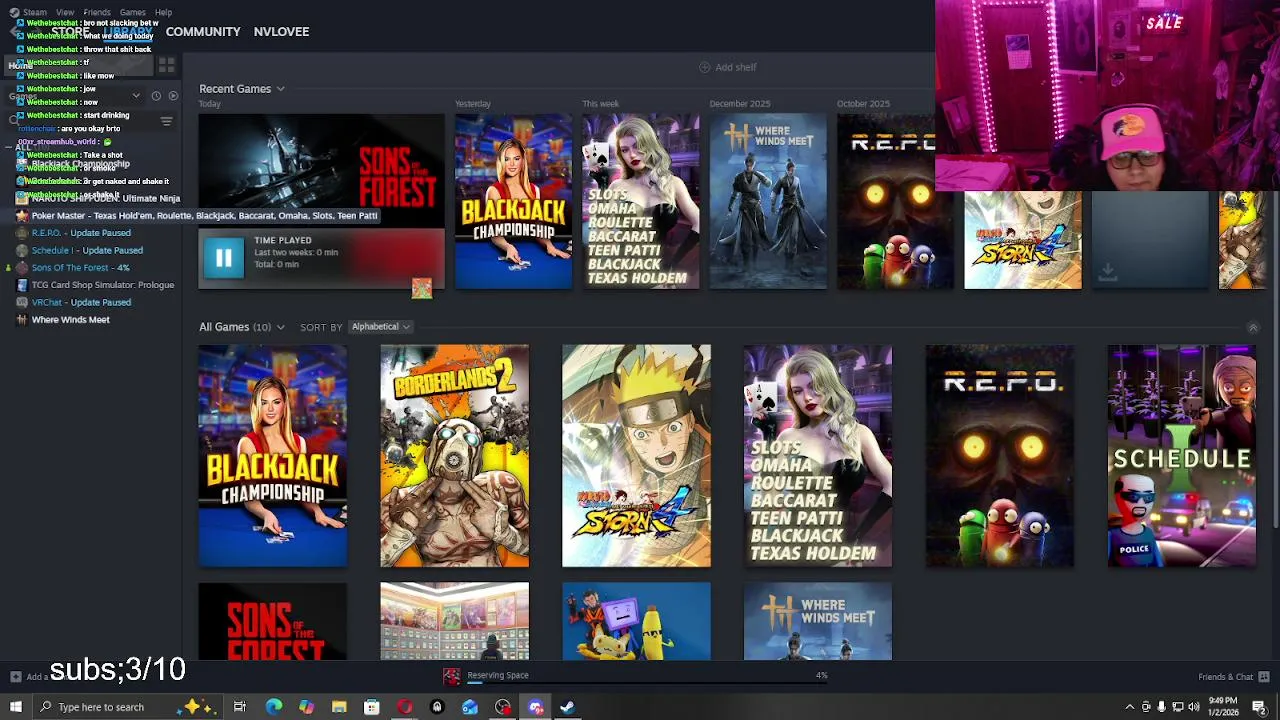
Task: Show ready-to-play games icon
Action: [173, 96]
